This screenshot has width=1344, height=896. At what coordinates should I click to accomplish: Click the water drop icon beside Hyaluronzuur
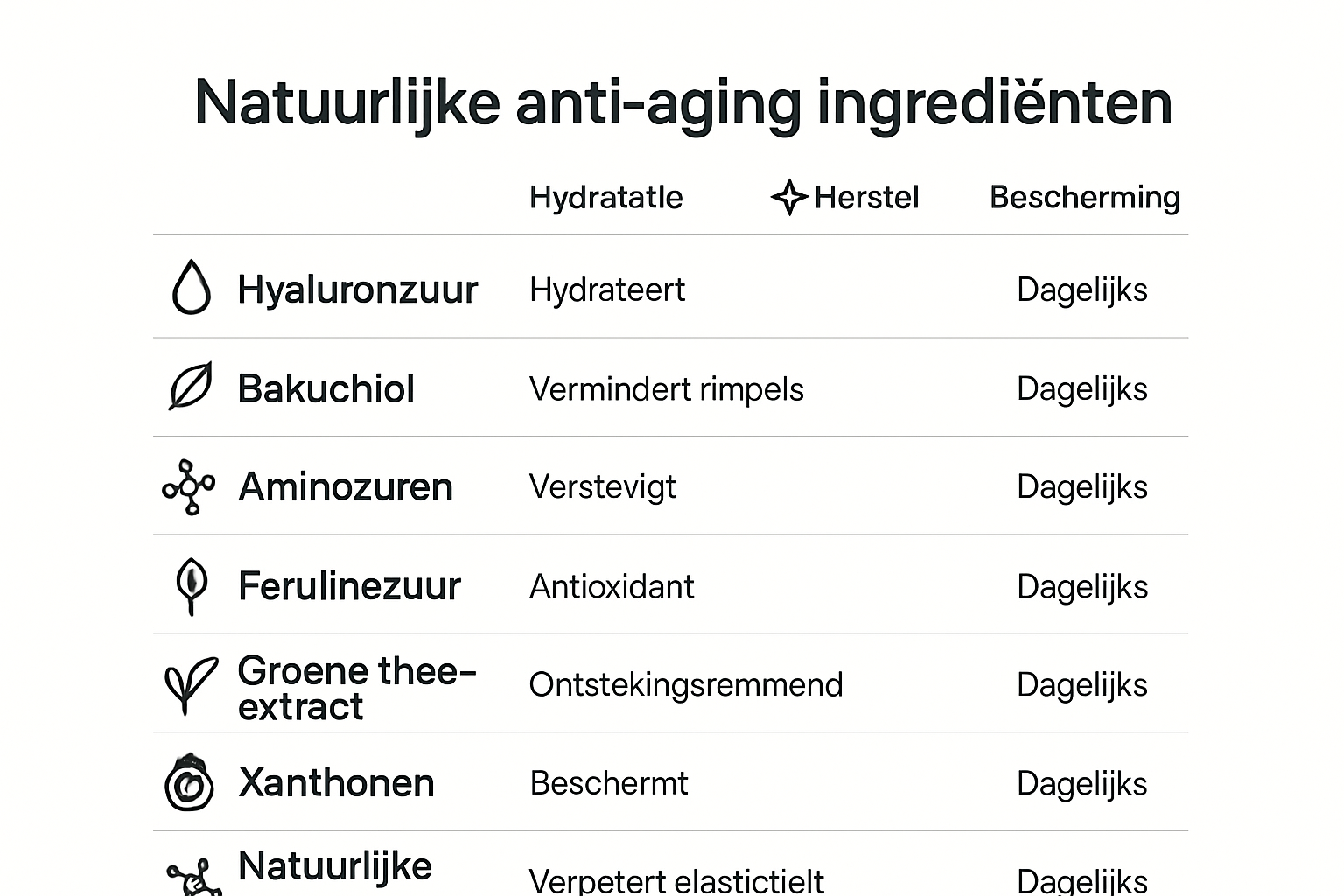192,288
